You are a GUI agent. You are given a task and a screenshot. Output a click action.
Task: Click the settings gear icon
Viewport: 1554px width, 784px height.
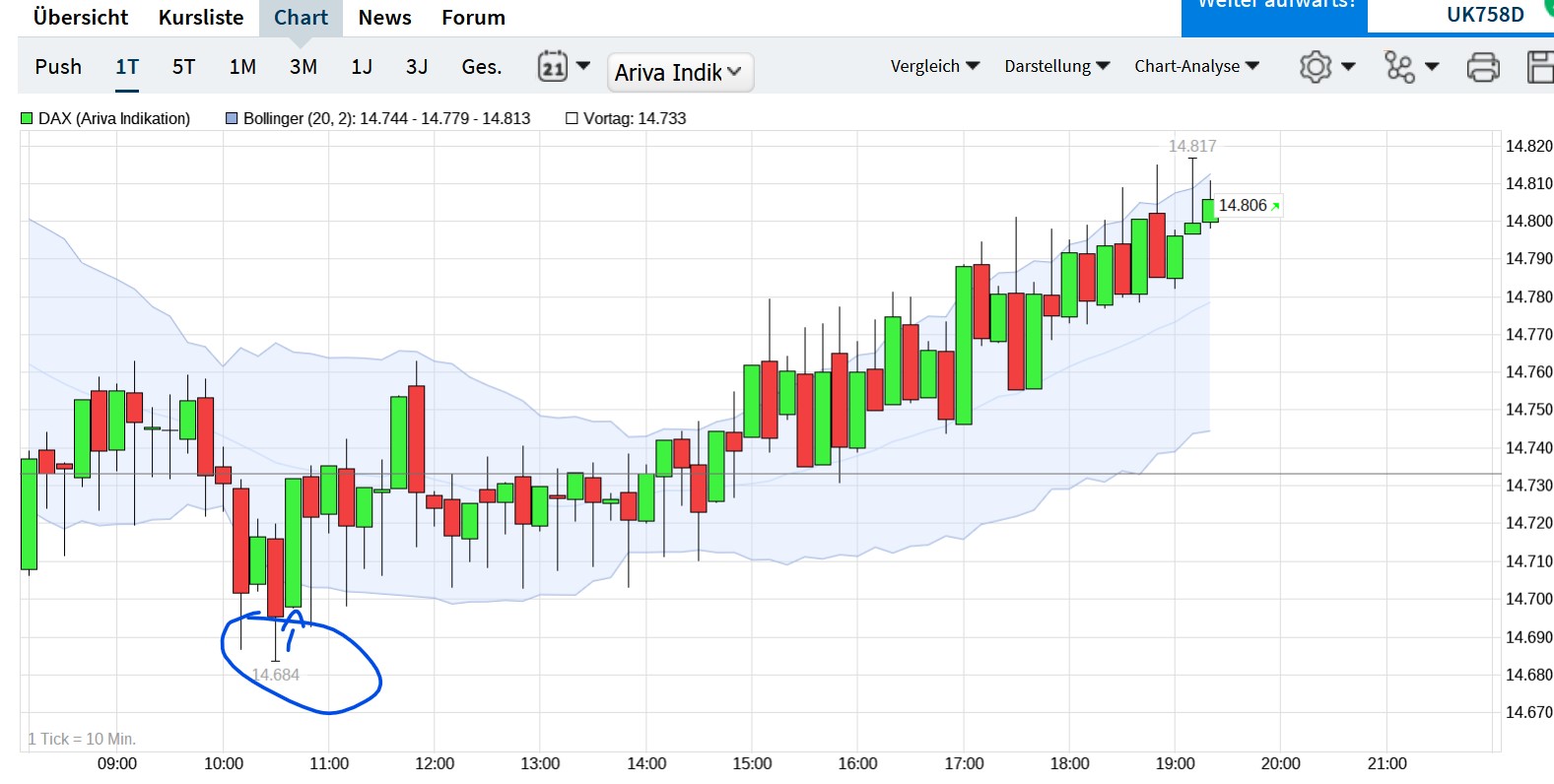click(1316, 67)
